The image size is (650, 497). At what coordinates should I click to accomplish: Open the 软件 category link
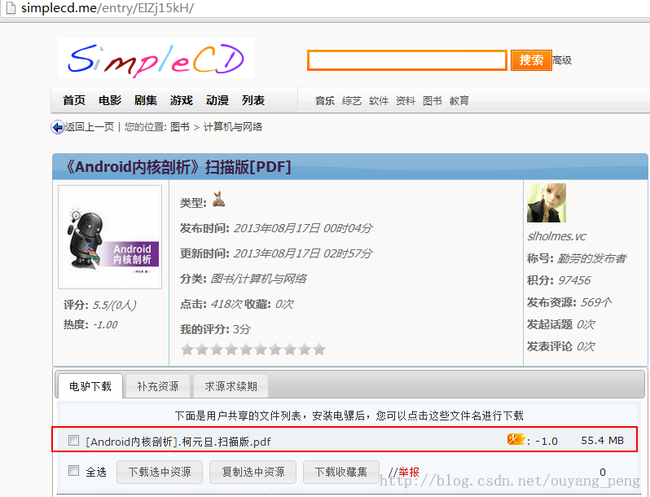click(378, 101)
